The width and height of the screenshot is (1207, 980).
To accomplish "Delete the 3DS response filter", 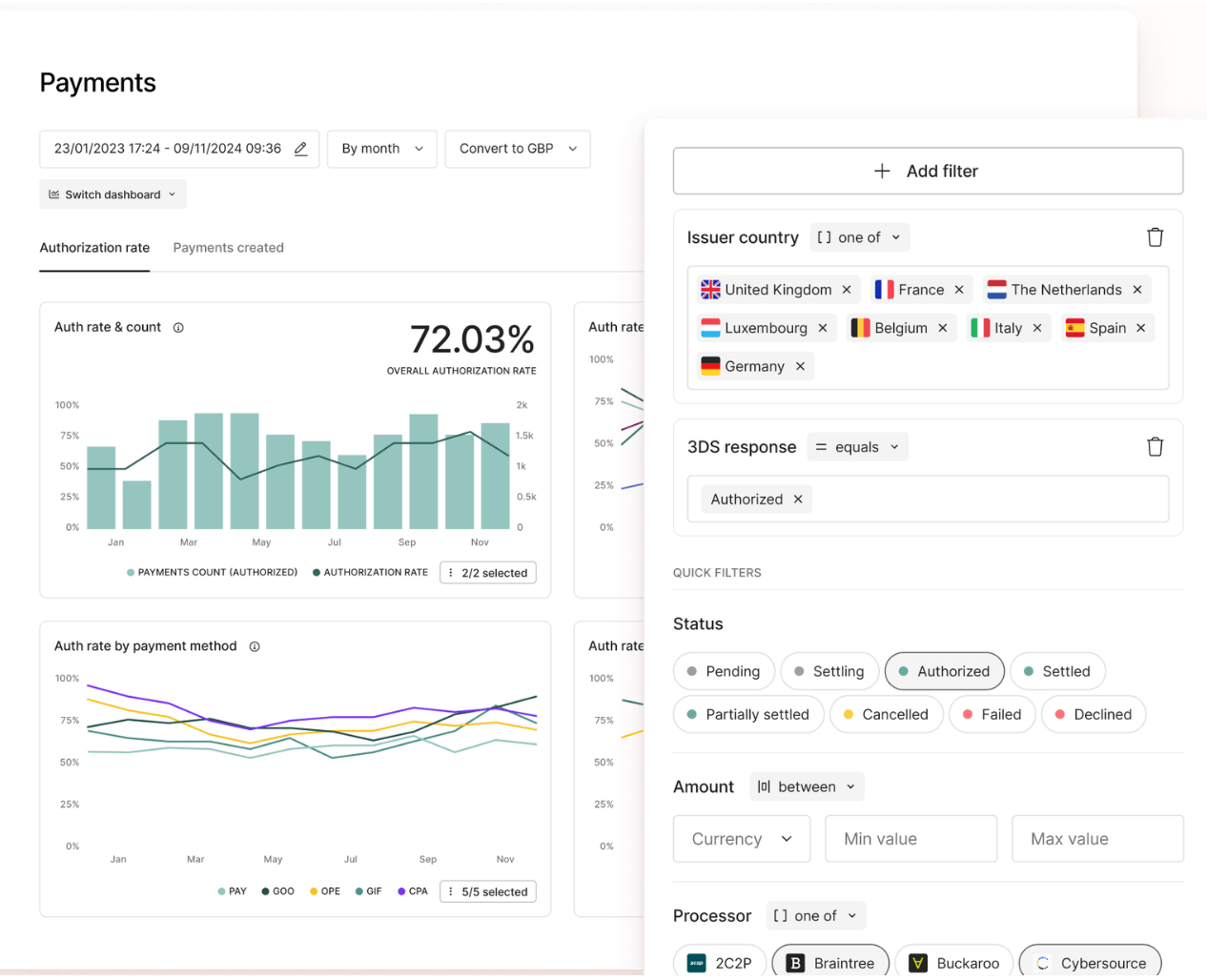I will click(x=1155, y=447).
